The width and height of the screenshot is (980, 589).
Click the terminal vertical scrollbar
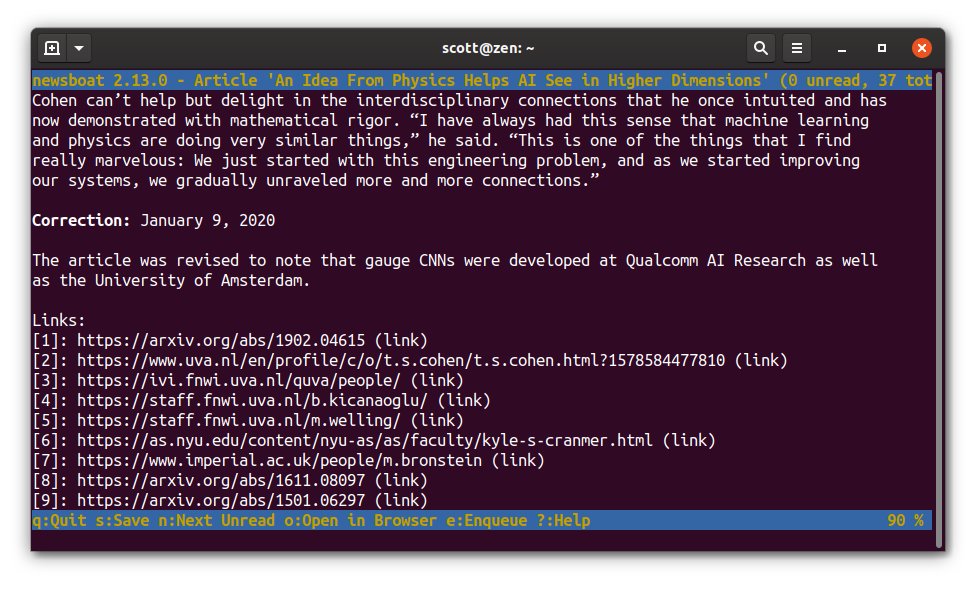tap(938, 300)
